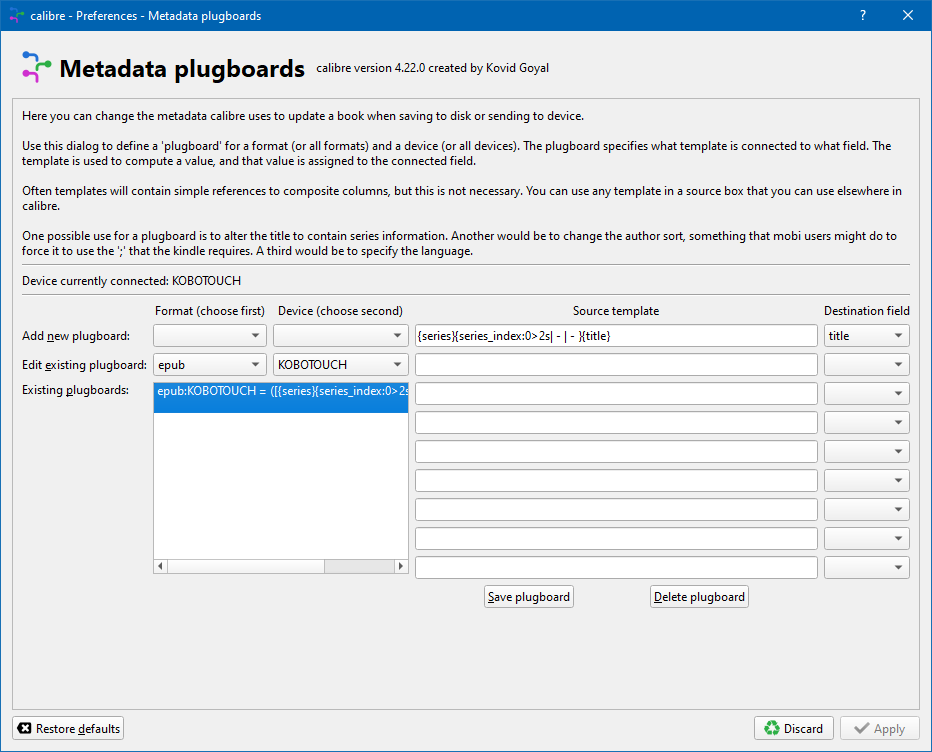The width and height of the screenshot is (932, 752).
Task: Click the 'Destination field' column header
Action: 867,311
